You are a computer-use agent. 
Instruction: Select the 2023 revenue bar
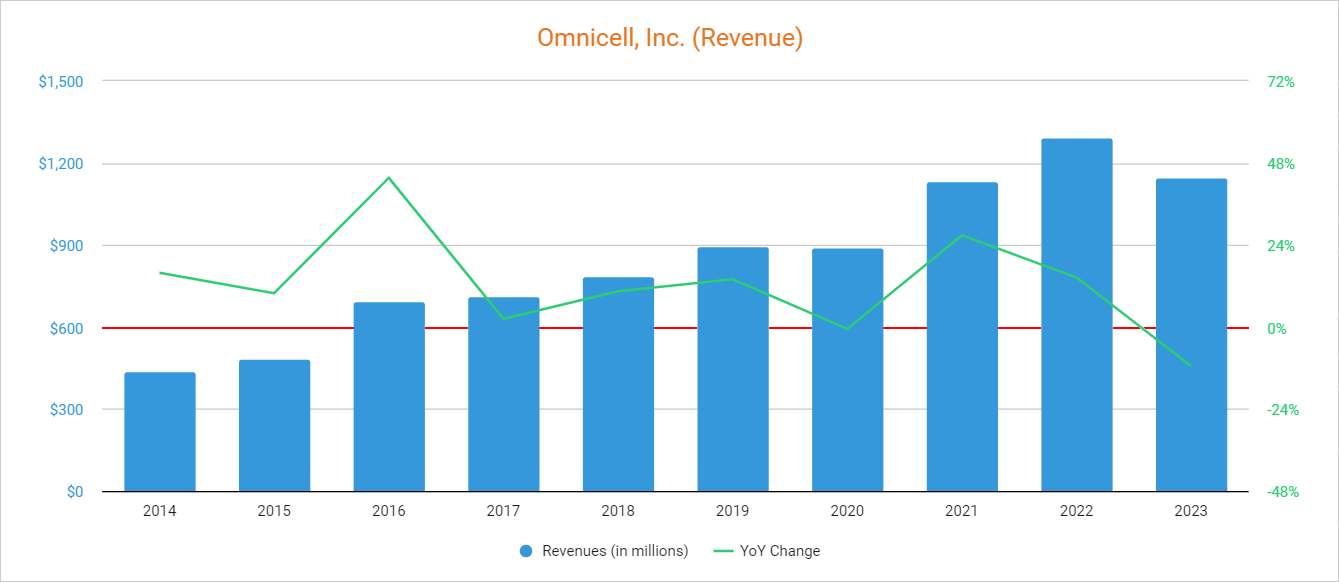point(1191,335)
